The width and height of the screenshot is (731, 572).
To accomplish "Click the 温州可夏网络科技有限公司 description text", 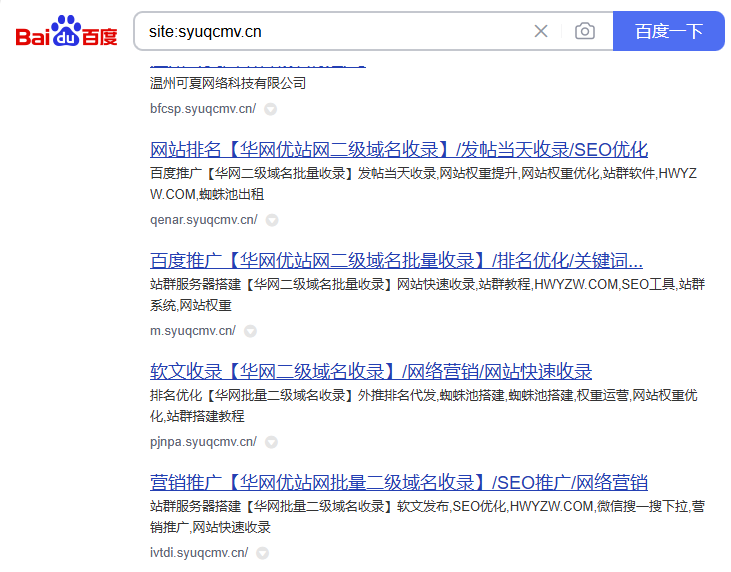I will pos(228,83).
